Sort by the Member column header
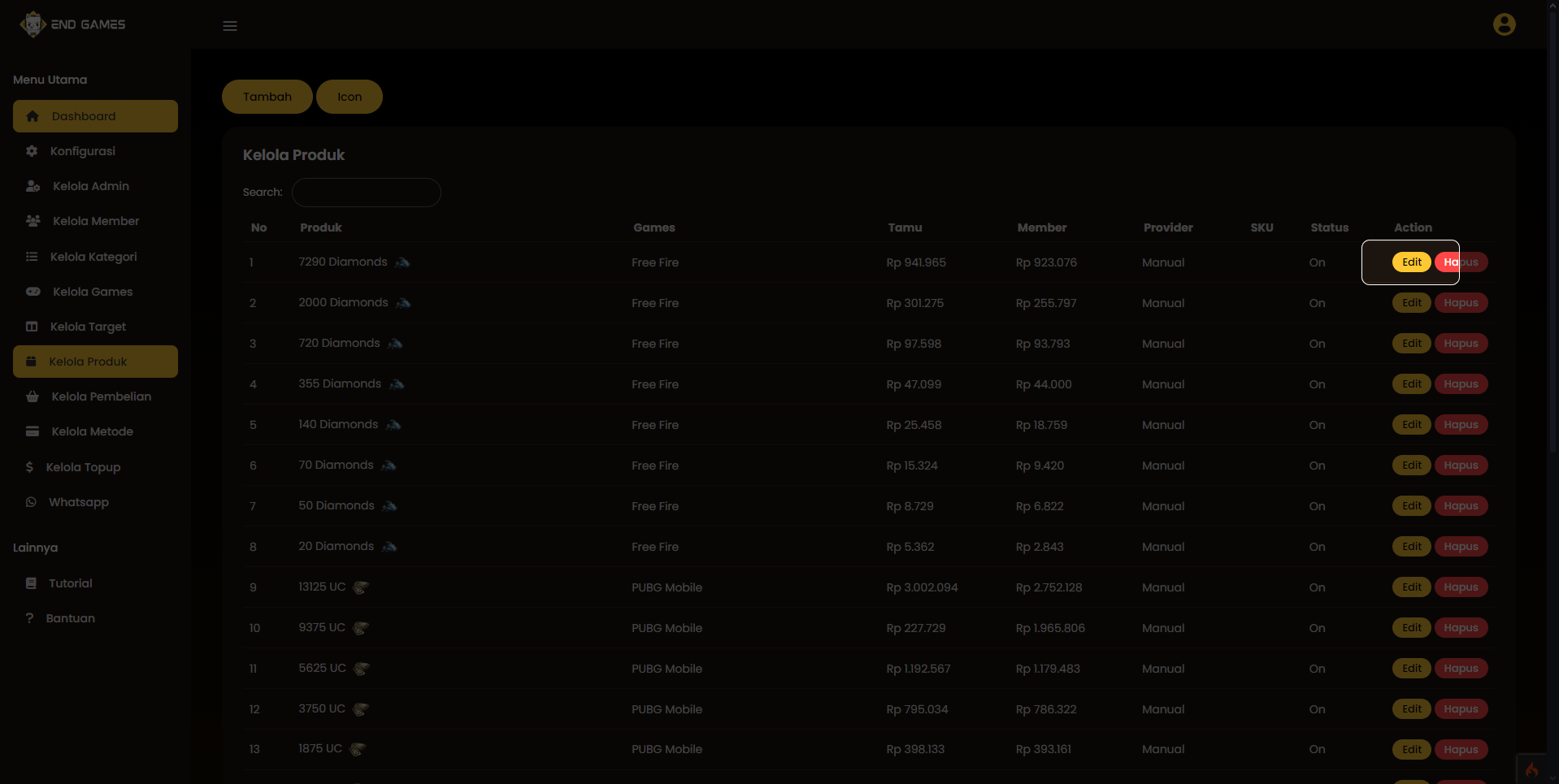 coord(1042,227)
